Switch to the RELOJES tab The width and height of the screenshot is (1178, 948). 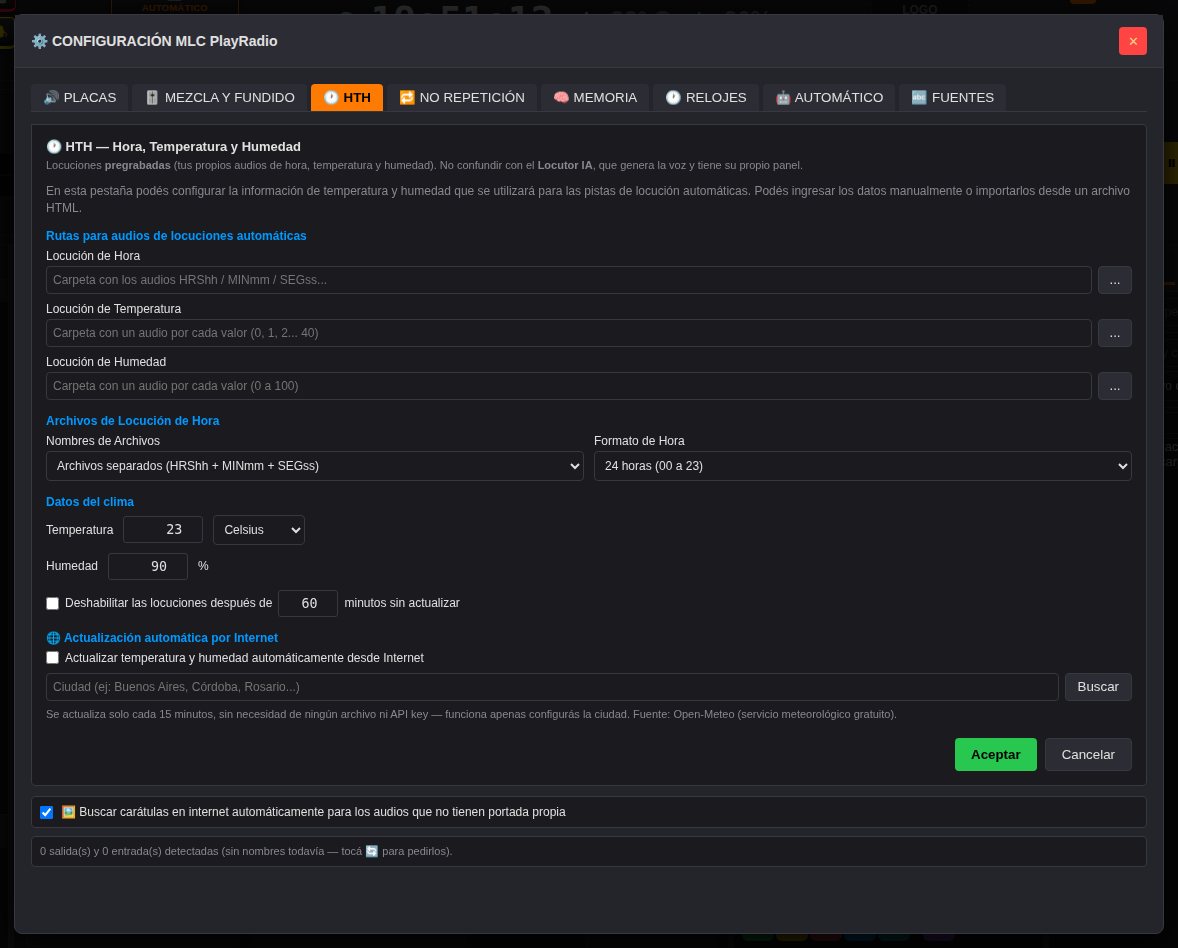[706, 98]
